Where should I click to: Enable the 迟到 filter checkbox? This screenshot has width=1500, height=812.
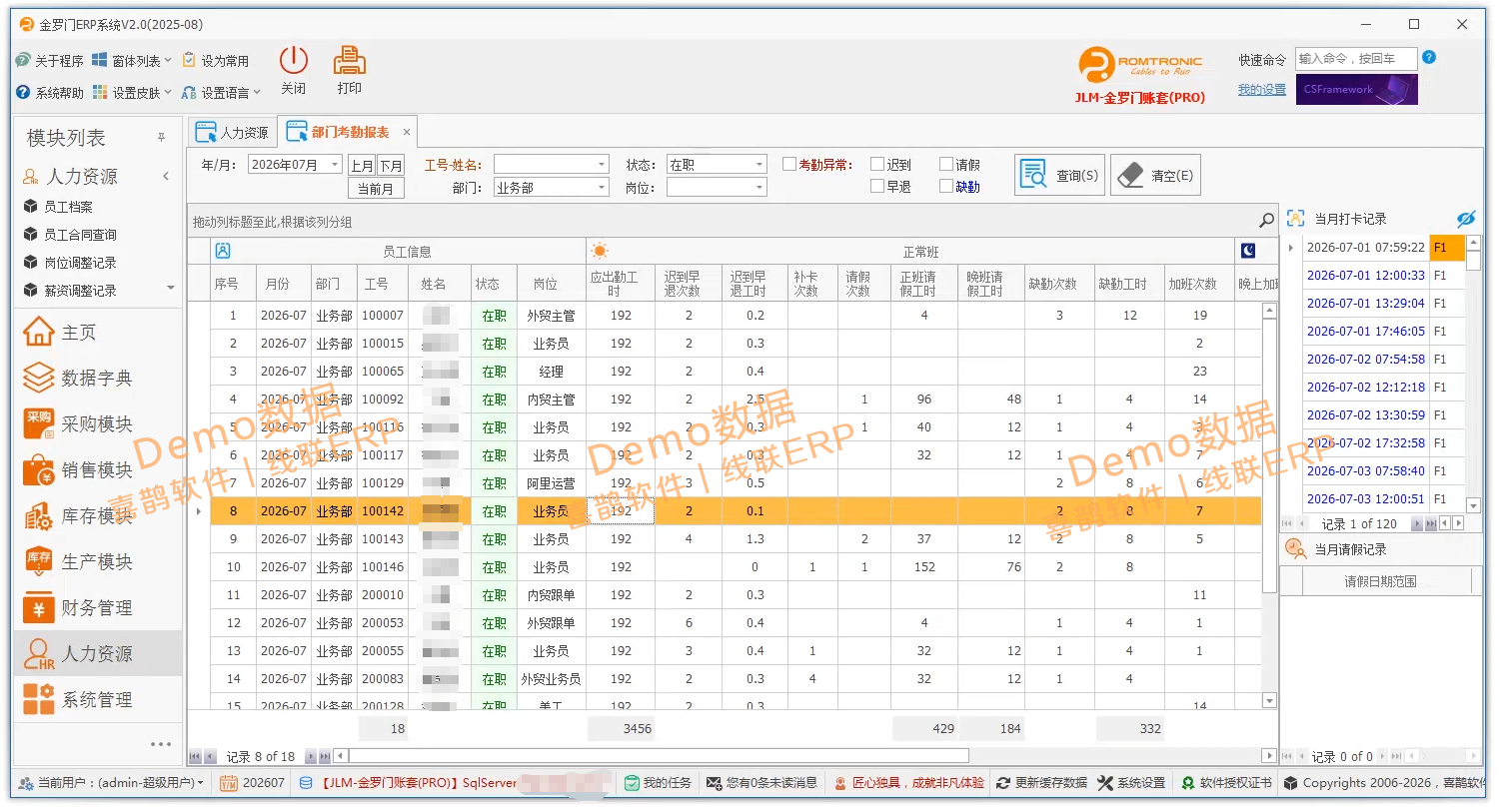tap(877, 164)
